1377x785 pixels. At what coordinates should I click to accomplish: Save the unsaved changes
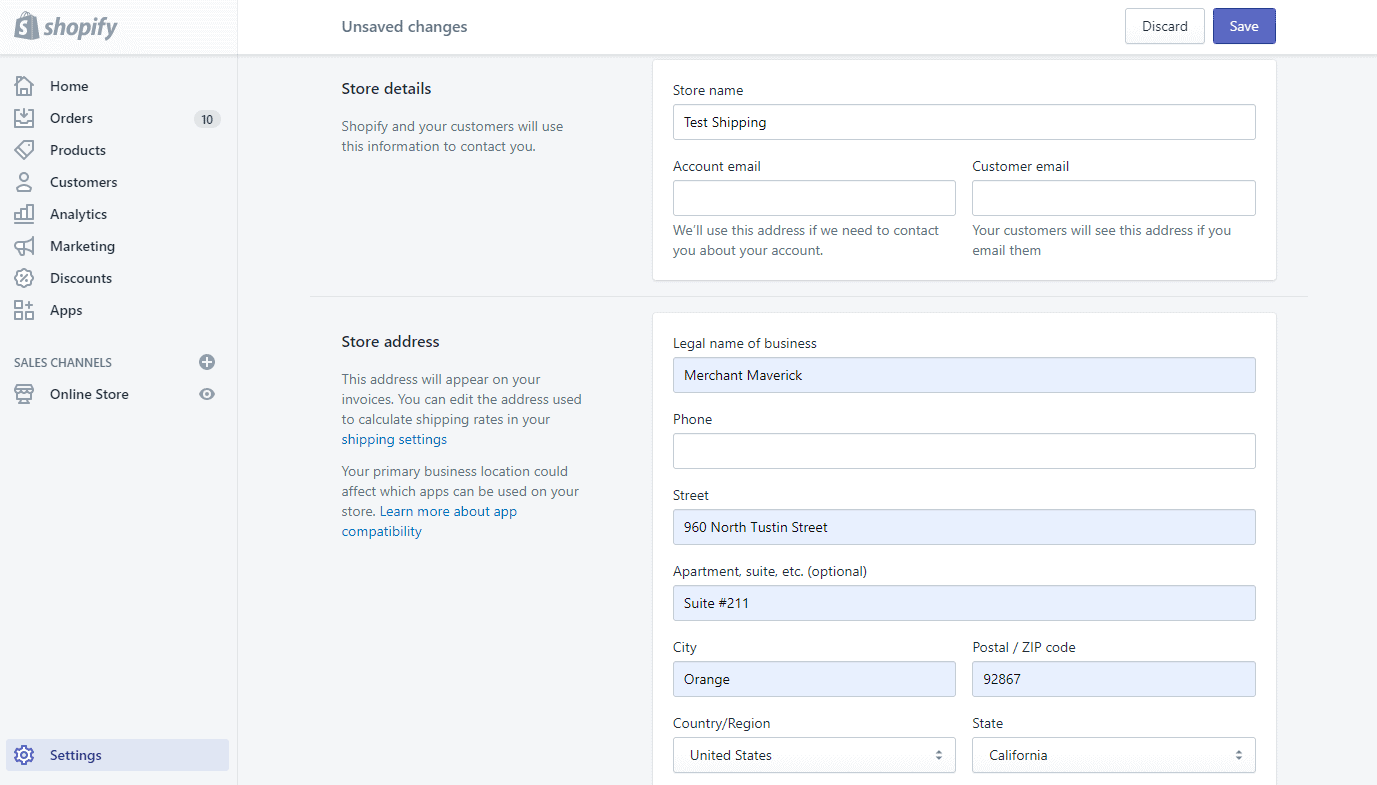click(1244, 26)
